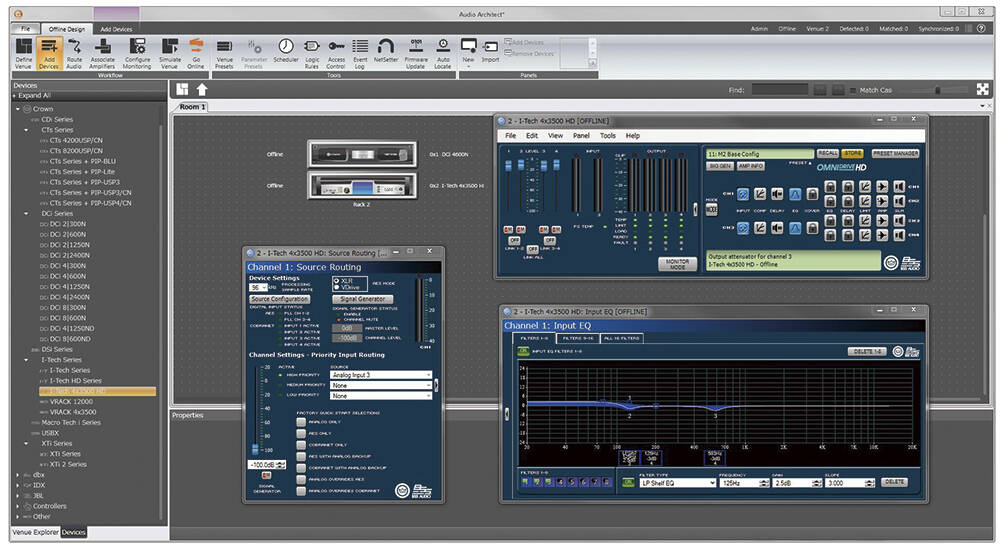Open CH3 EQ block icon
Viewport: 1000px width, 545px height.
tap(795, 228)
